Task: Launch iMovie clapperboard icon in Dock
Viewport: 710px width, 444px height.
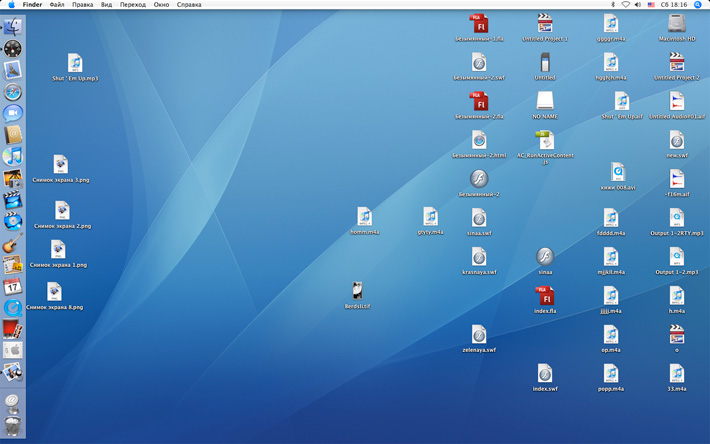Action: (x=13, y=200)
